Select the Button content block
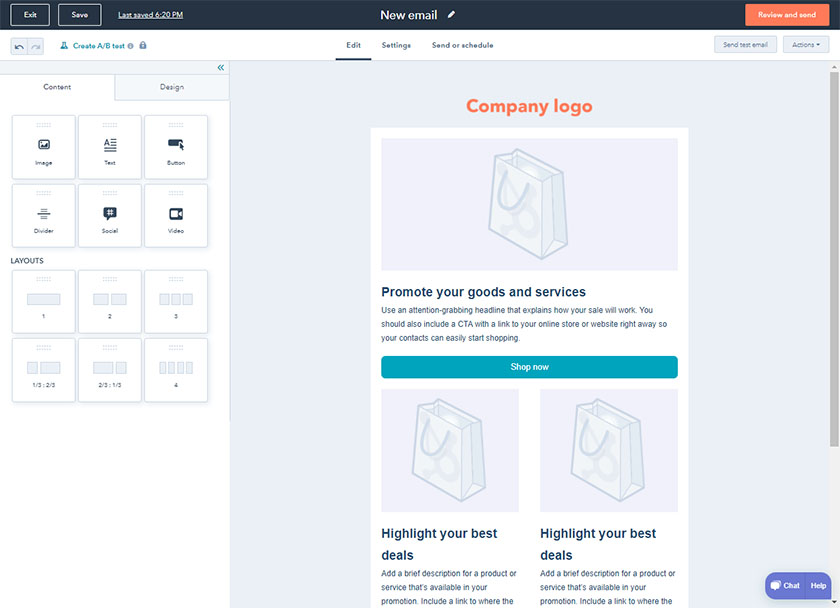Screen dimensions: 840x608 coord(176,147)
